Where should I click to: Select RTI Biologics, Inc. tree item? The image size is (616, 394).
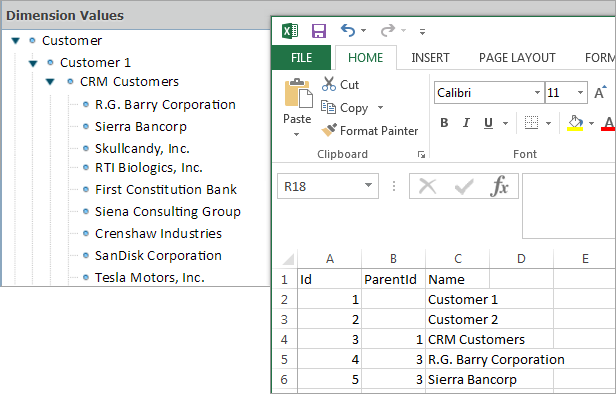pos(148,168)
